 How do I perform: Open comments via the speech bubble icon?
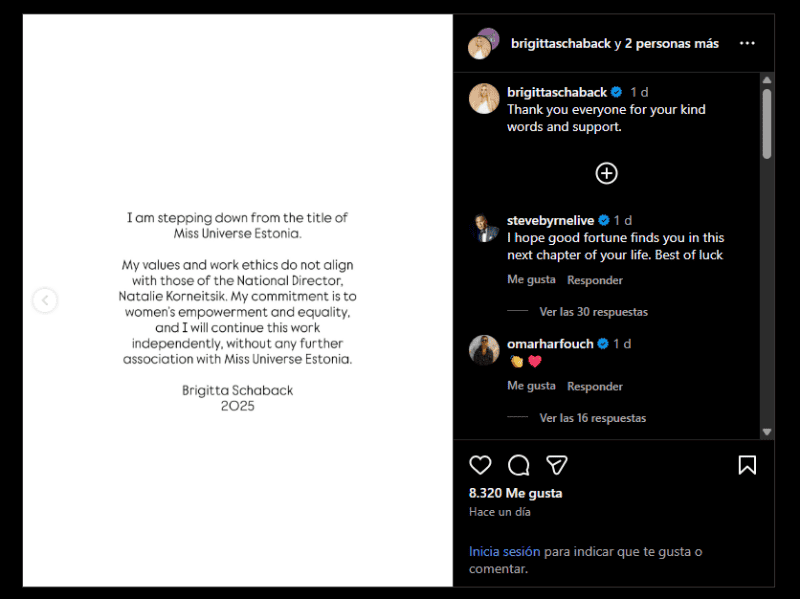click(519, 465)
